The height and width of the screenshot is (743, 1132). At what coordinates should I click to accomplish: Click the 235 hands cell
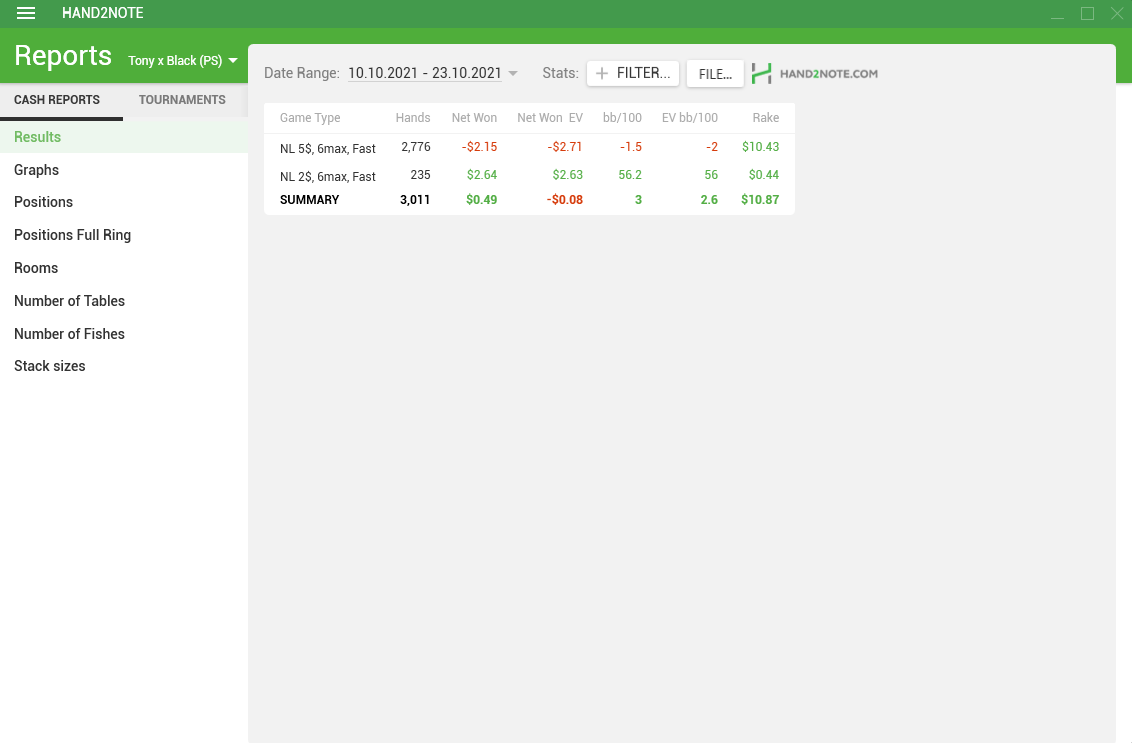point(420,175)
